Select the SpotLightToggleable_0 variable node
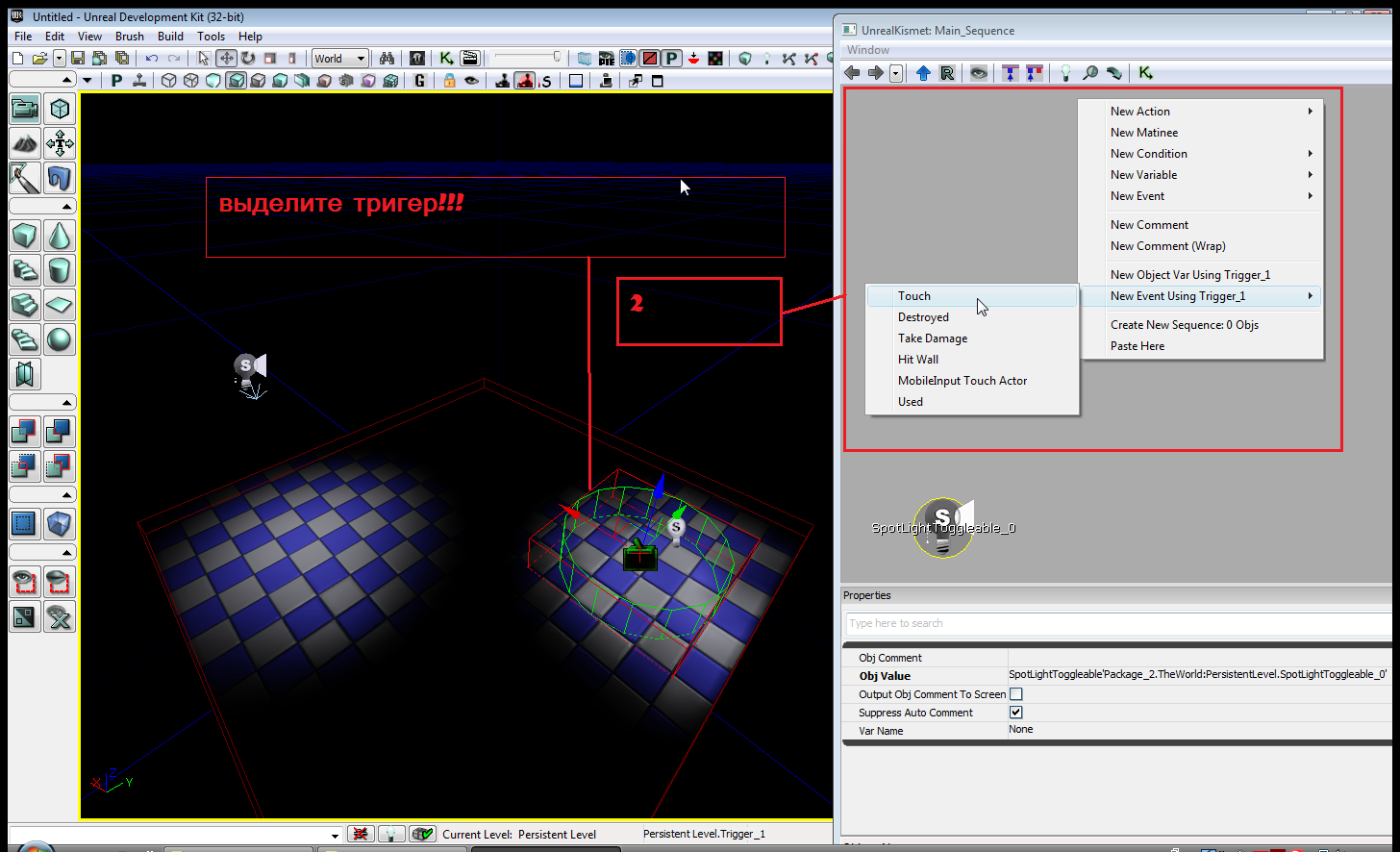 (x=943, y=527)
